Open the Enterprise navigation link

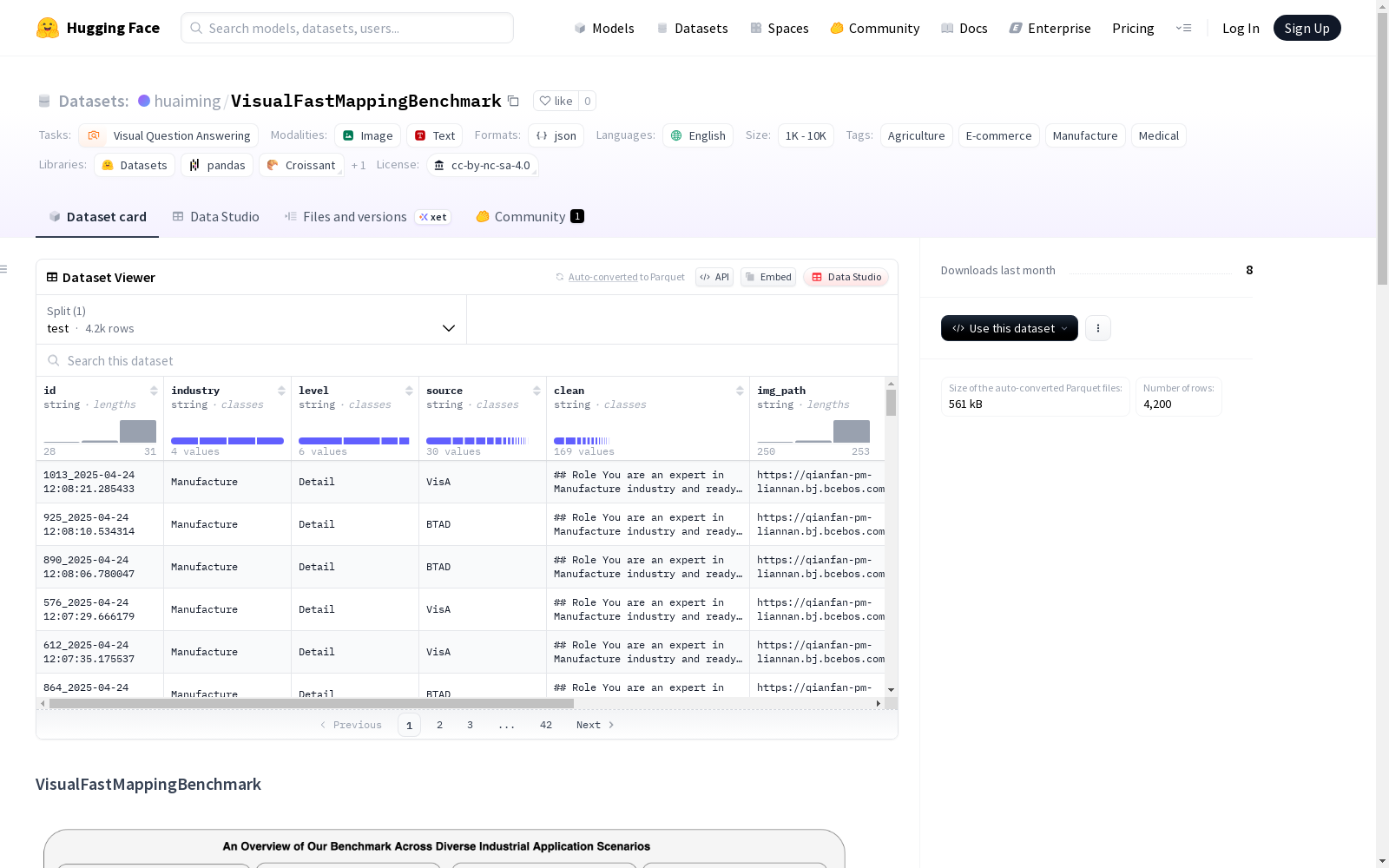pyautogui.click(x=1050, y=28)
